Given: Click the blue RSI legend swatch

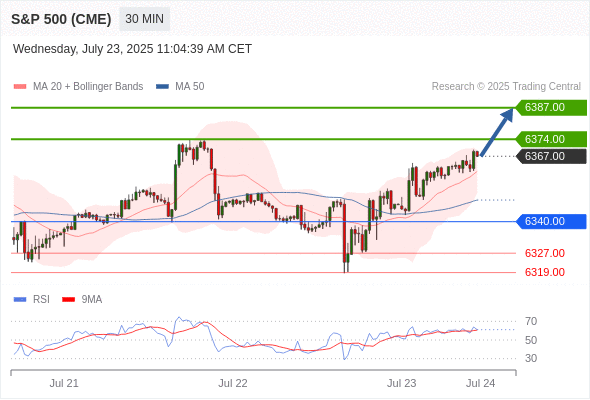Looking at the screenshot, I should (x=20, y=300).
